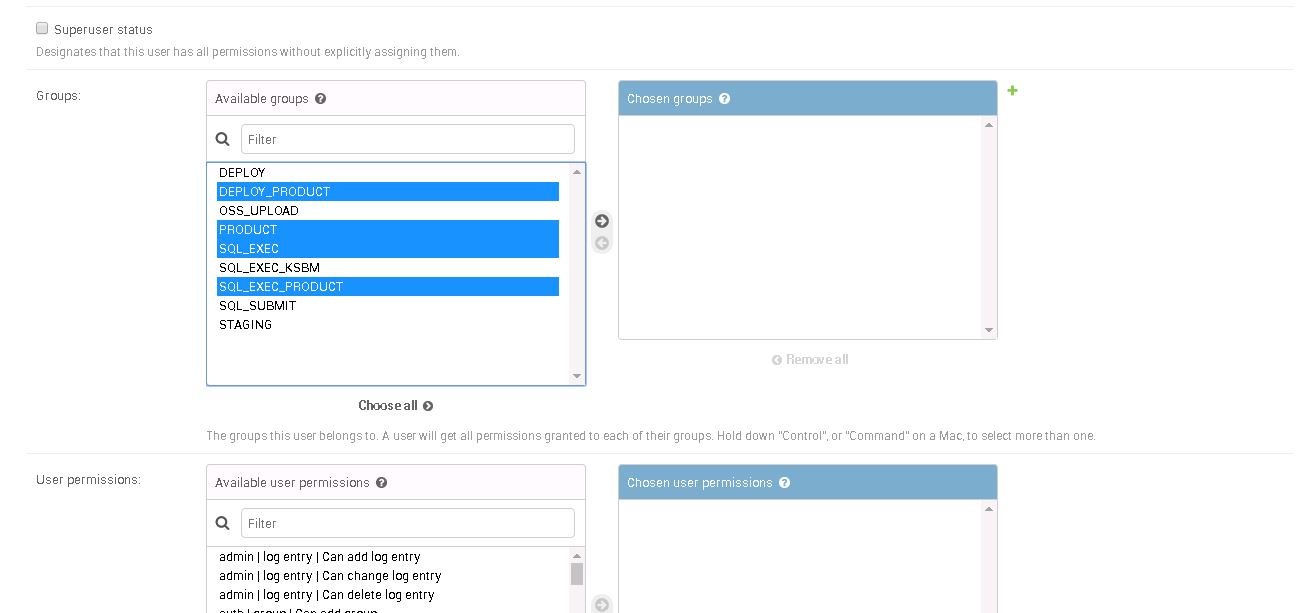Focus the Available groups Filter field
Image resolution: width=1315 pixels, height=613 pixels.
pos(408,139)
